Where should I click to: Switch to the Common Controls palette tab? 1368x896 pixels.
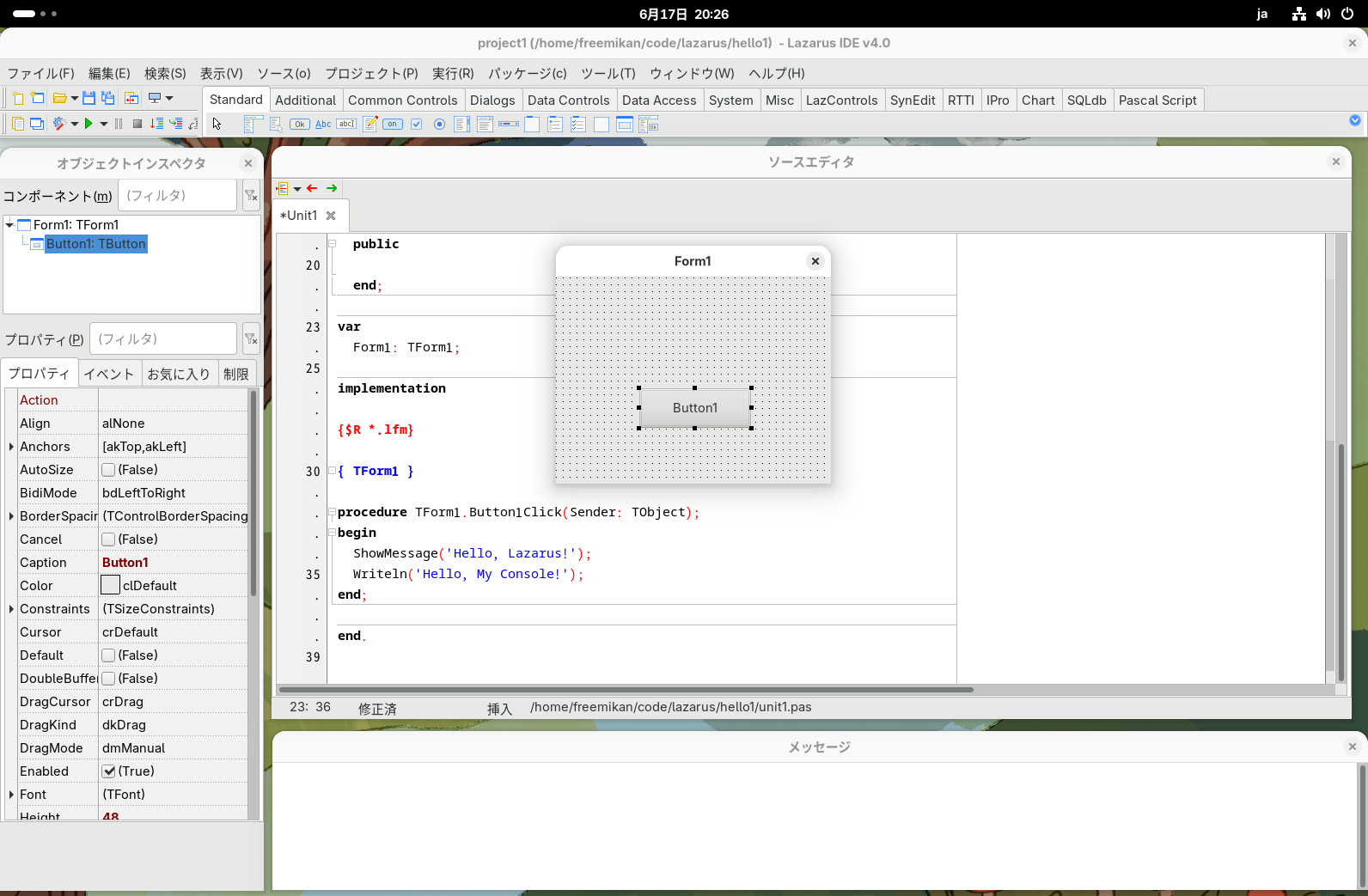coord(402,100)
